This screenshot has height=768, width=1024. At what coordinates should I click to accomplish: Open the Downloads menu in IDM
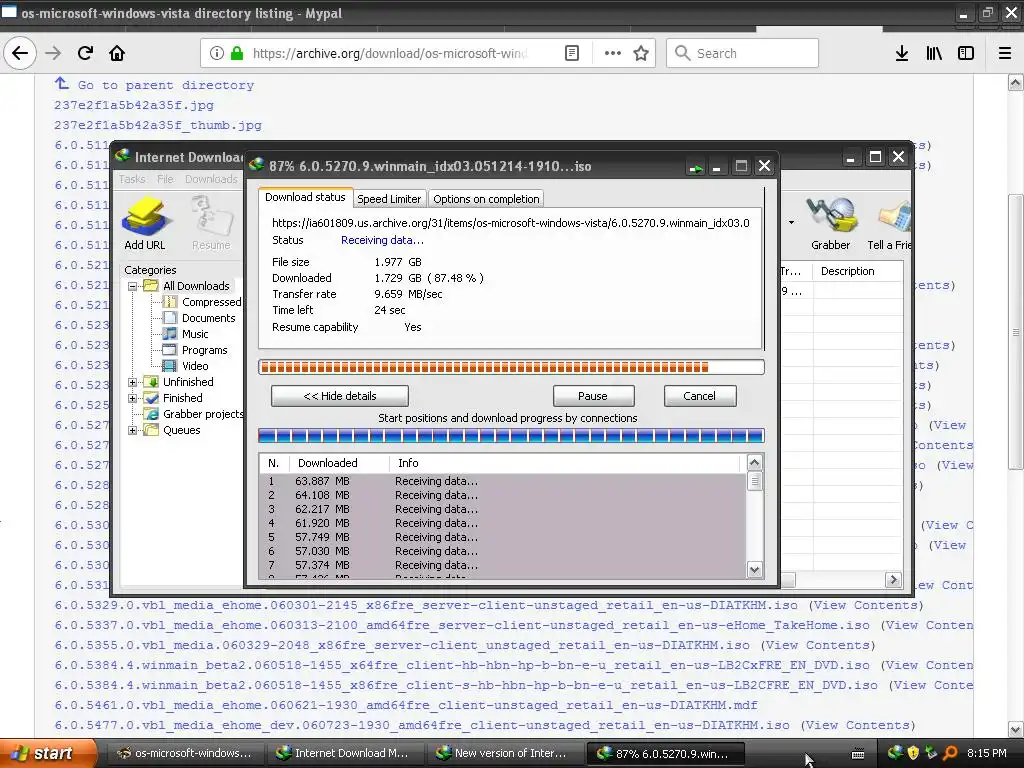click(211, 179)
